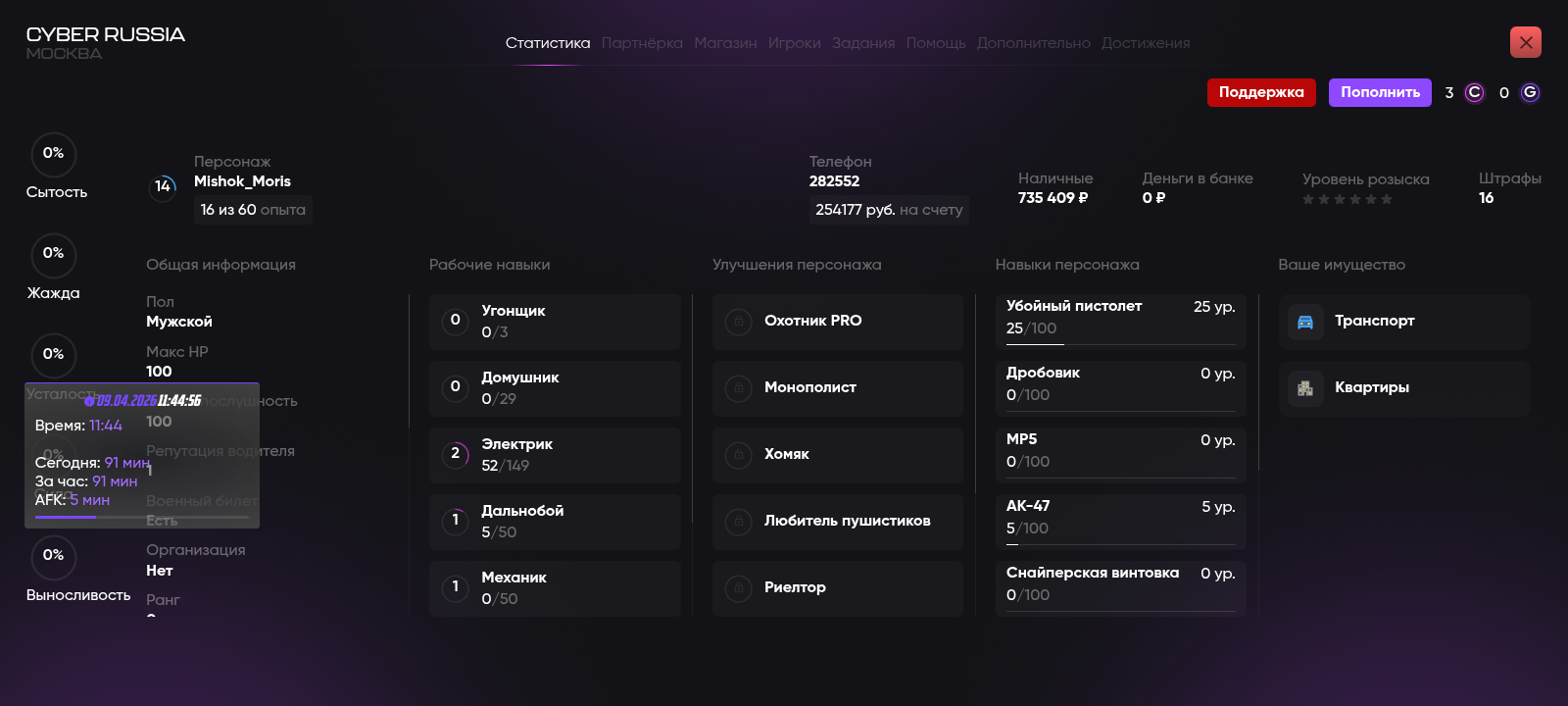The width and height of the screenshot is (1568, 706).
Task: Click the building icon next to Квартиры
Action: tap(1305, 388)
